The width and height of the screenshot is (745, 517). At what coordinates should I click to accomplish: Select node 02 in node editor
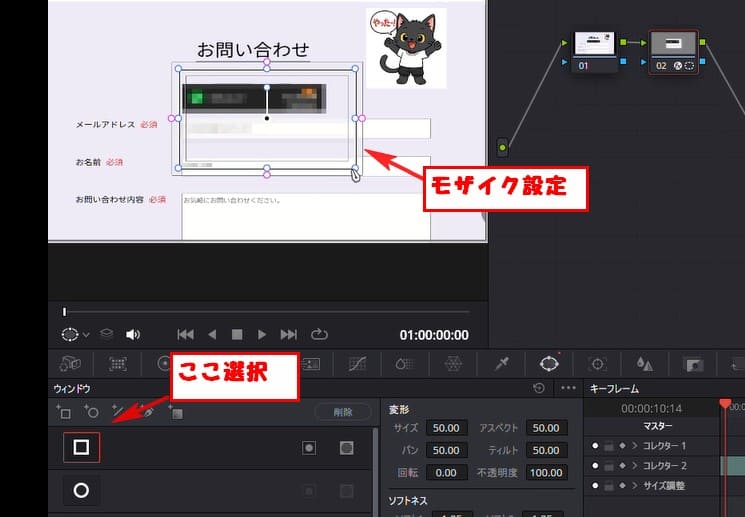click(673, 50)
